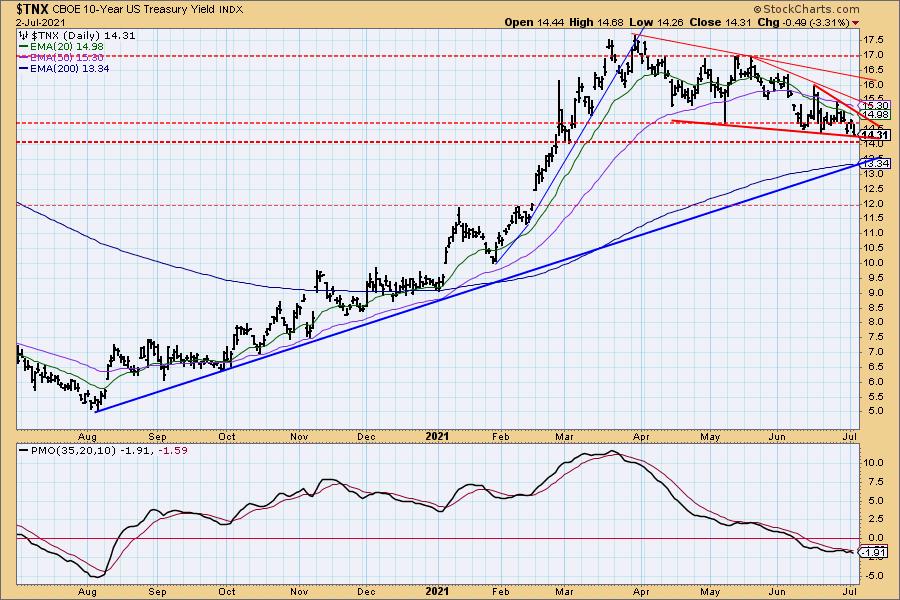The width and height of the screenshot is (900, 600).
Task: Click the Nov label under the PMO panel
Action: pyautogui.click(x=299, y=591)
